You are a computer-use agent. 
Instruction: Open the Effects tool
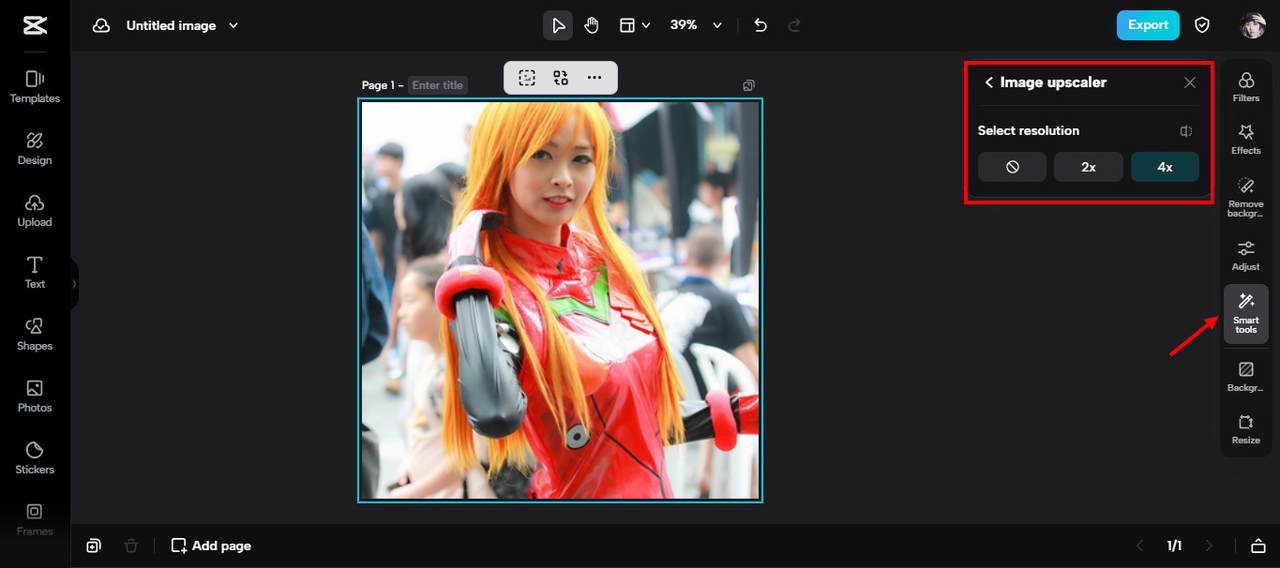pos(1246,139)
